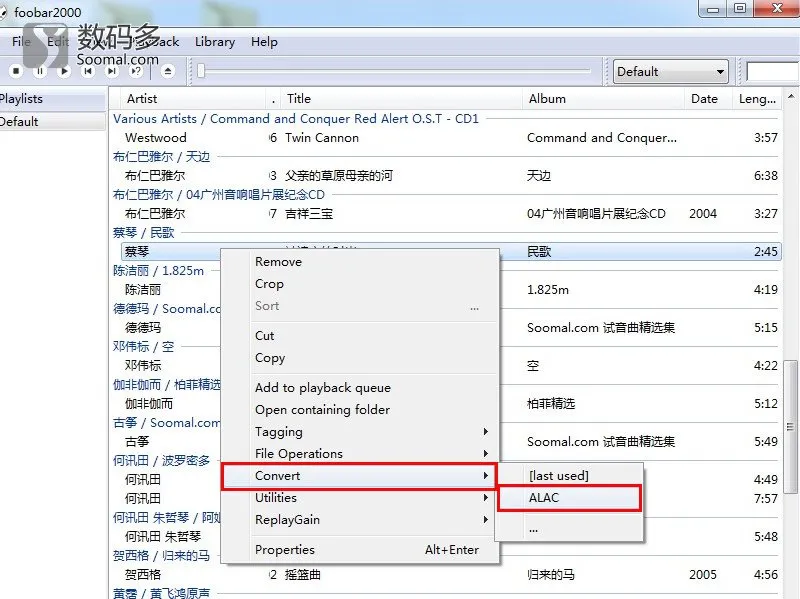The image size is (800, 599).
Task: Expand the File Operations submenu
Action: [x=360, y=454]
